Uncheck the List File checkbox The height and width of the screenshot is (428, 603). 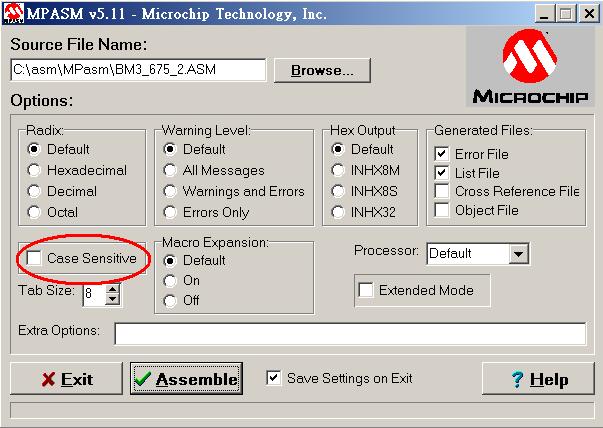tap(442, 173)
